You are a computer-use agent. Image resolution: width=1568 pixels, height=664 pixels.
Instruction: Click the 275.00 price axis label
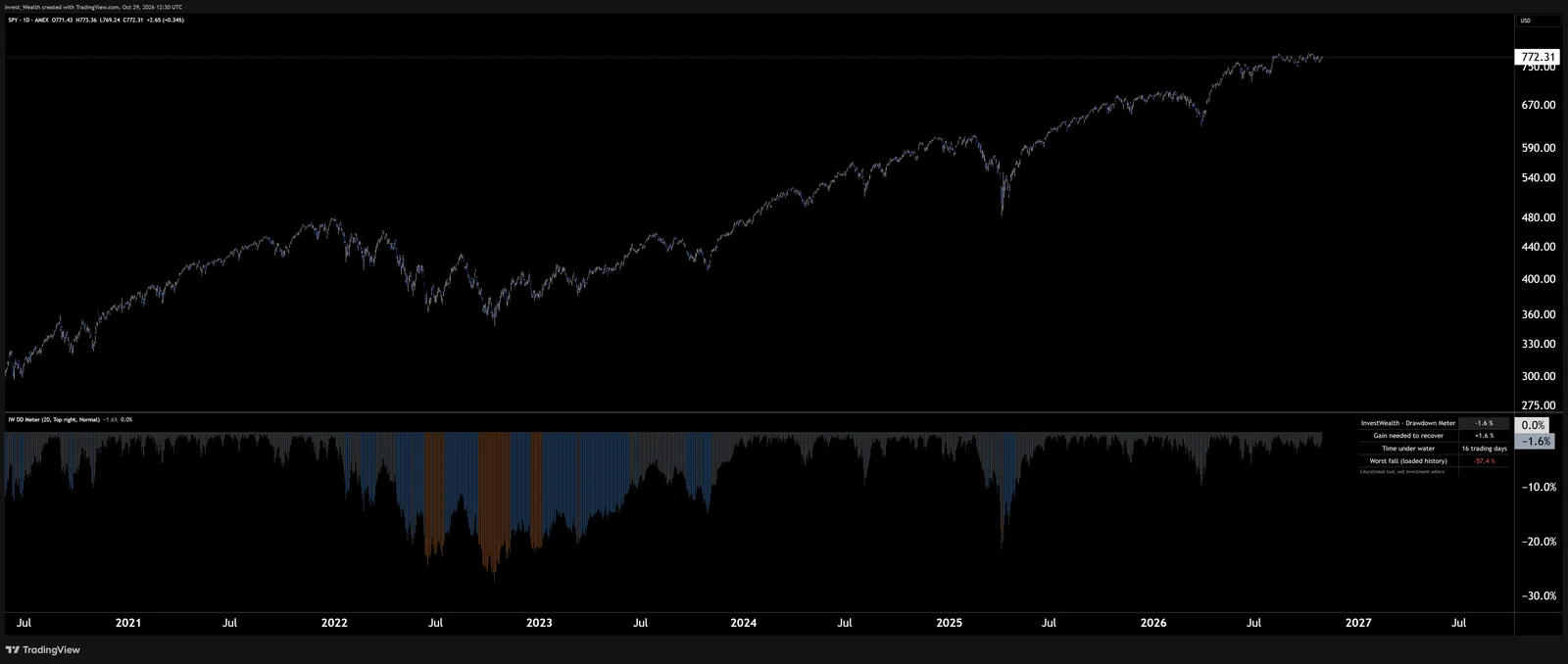coord(1539,404)
